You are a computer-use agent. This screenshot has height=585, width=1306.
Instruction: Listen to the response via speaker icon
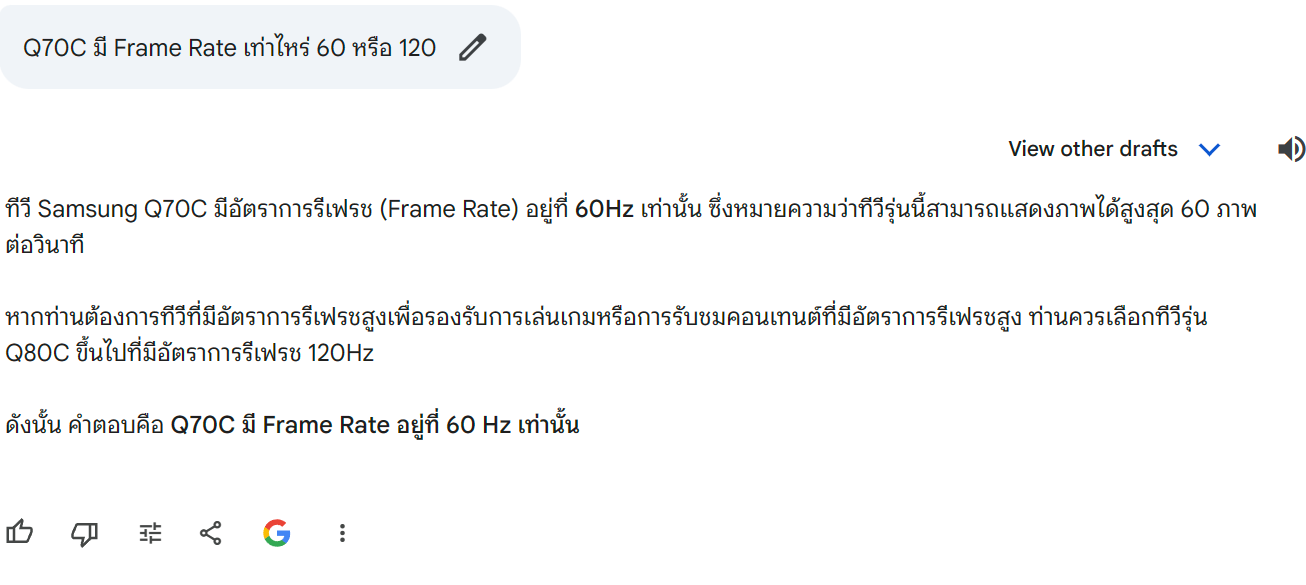pos(1291,149)
